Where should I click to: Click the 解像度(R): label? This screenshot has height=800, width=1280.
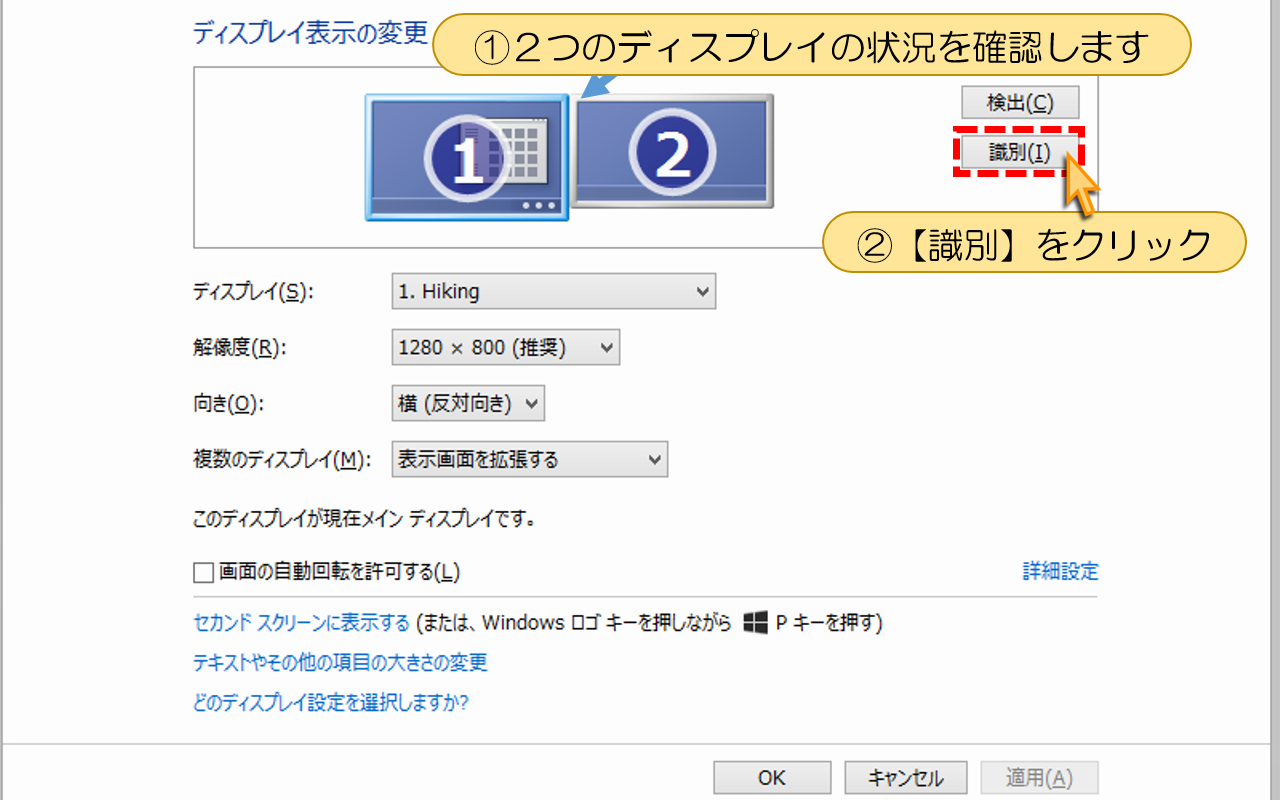(x=239, y=348)
